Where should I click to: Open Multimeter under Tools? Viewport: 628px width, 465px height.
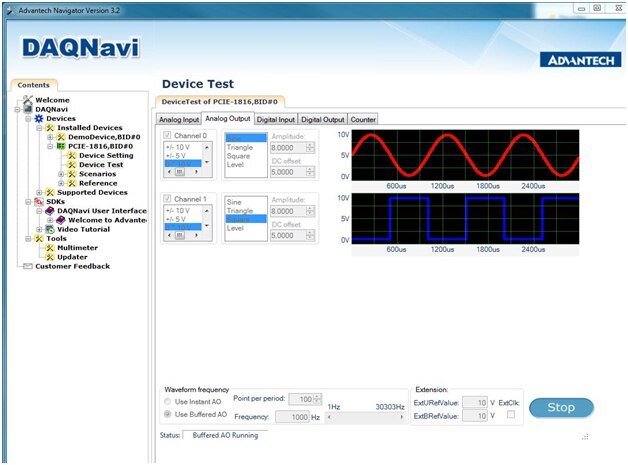[77, 248]
